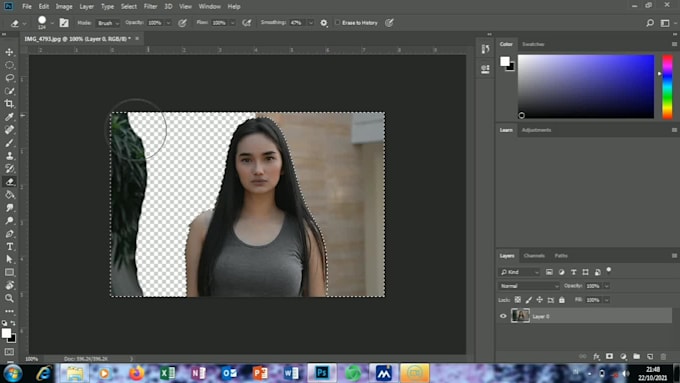
Task: Select the Pen tool
Action: click(9, 234)
